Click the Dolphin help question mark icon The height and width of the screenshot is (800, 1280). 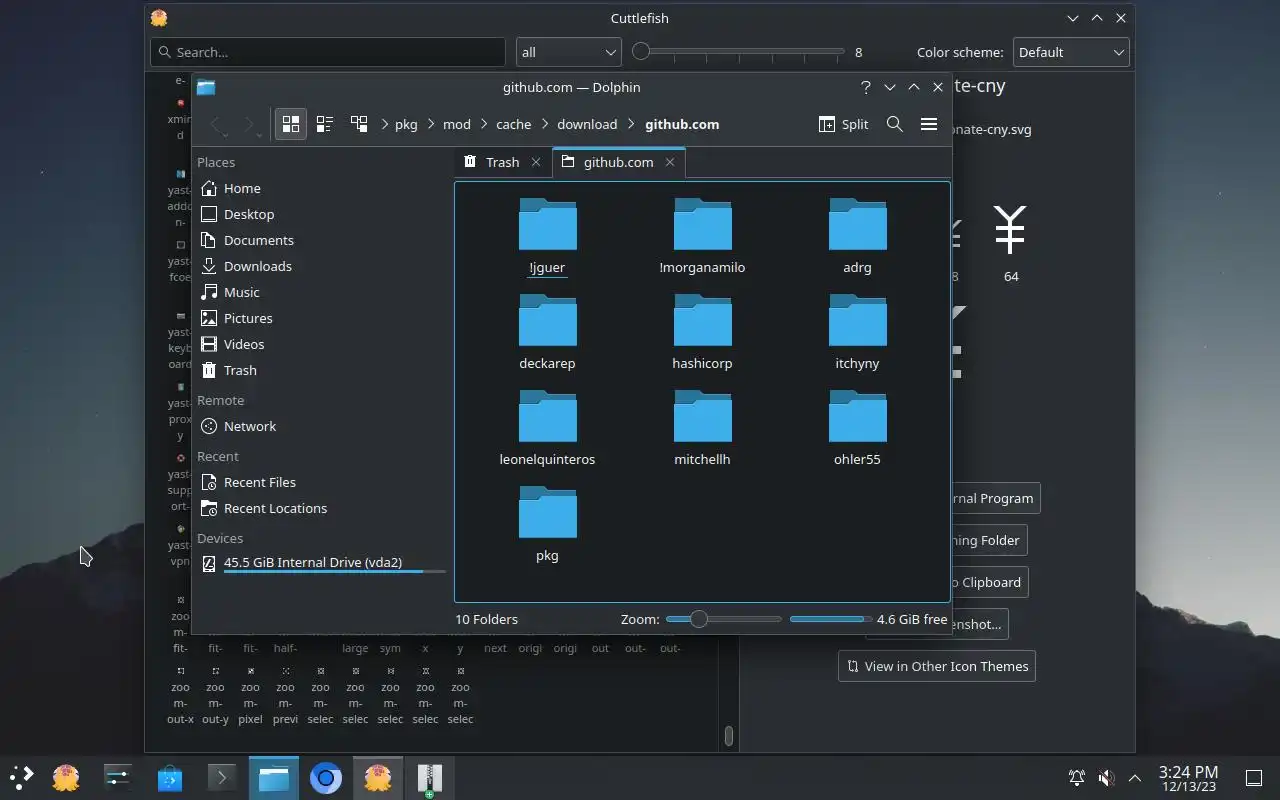click(x=866, y=87)
